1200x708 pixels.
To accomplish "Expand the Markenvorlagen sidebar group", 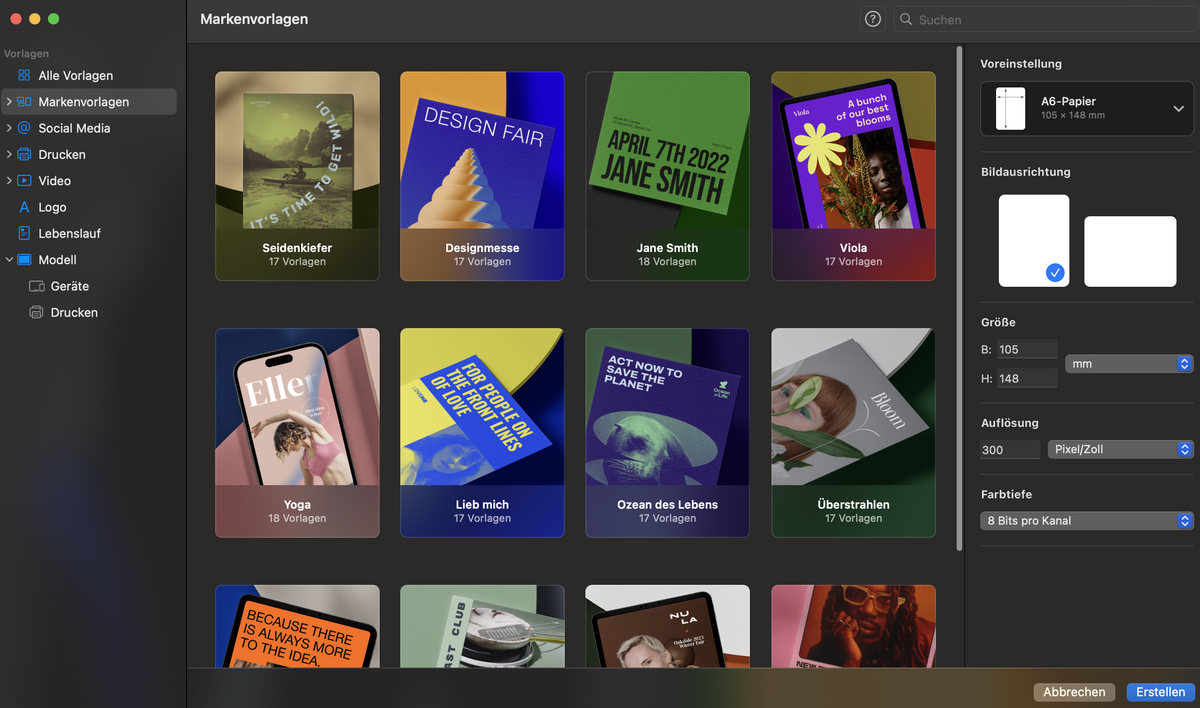I will [x=9, y=102].
